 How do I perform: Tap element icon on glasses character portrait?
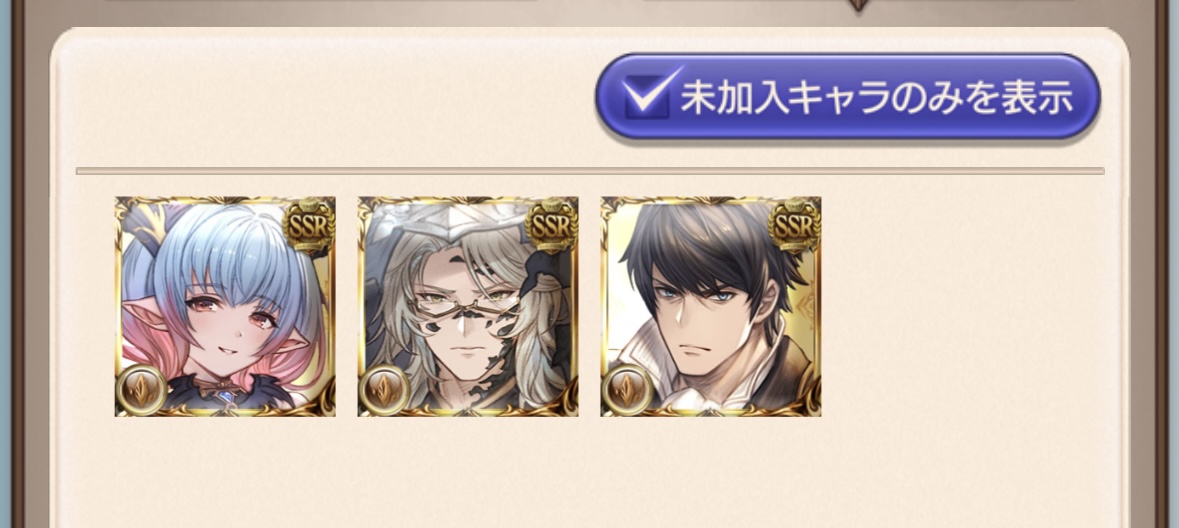coord(384,390)
